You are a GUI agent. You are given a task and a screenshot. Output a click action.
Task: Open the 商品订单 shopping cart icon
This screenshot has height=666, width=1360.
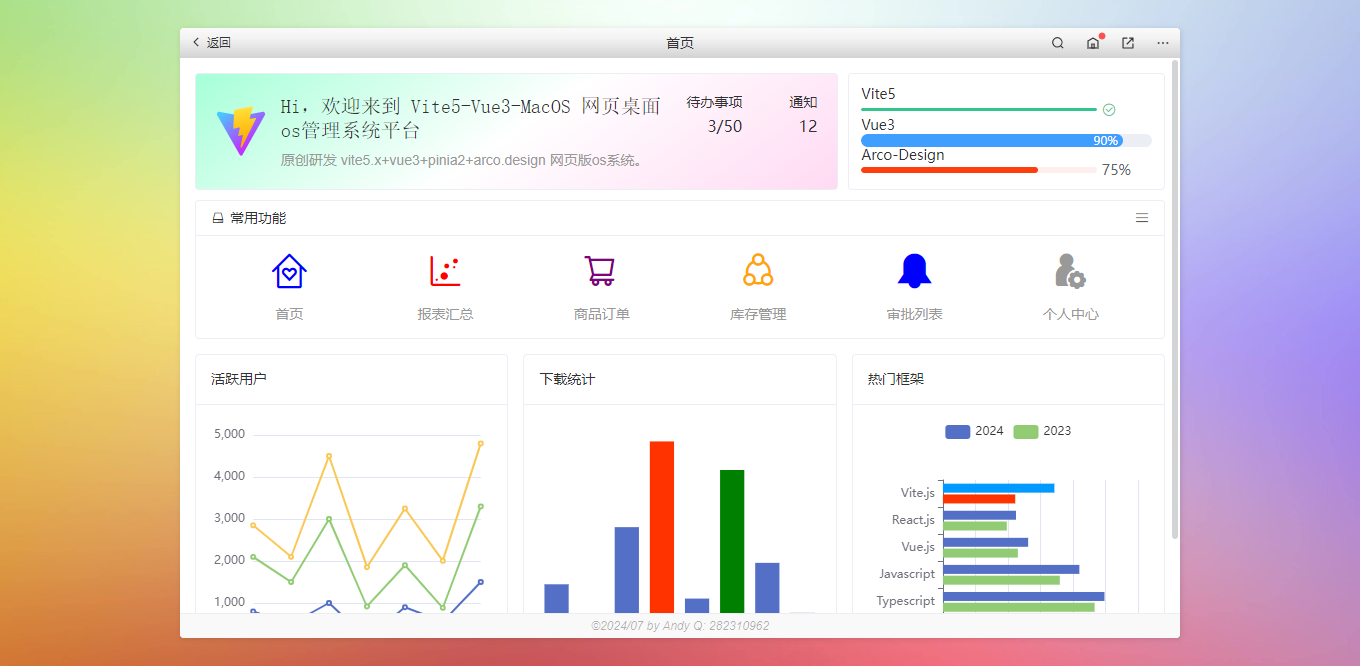(x=600, y=271)
